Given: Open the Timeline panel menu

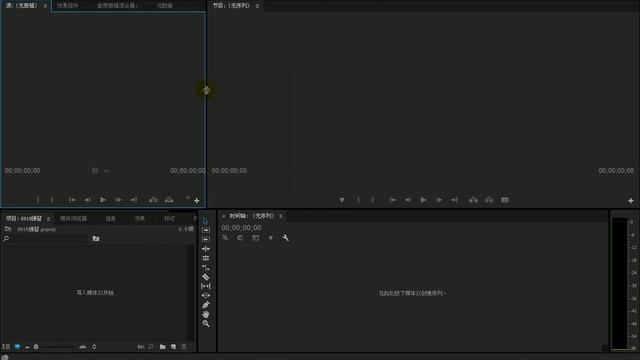Looking at the screenshot, I should point(281,216).
